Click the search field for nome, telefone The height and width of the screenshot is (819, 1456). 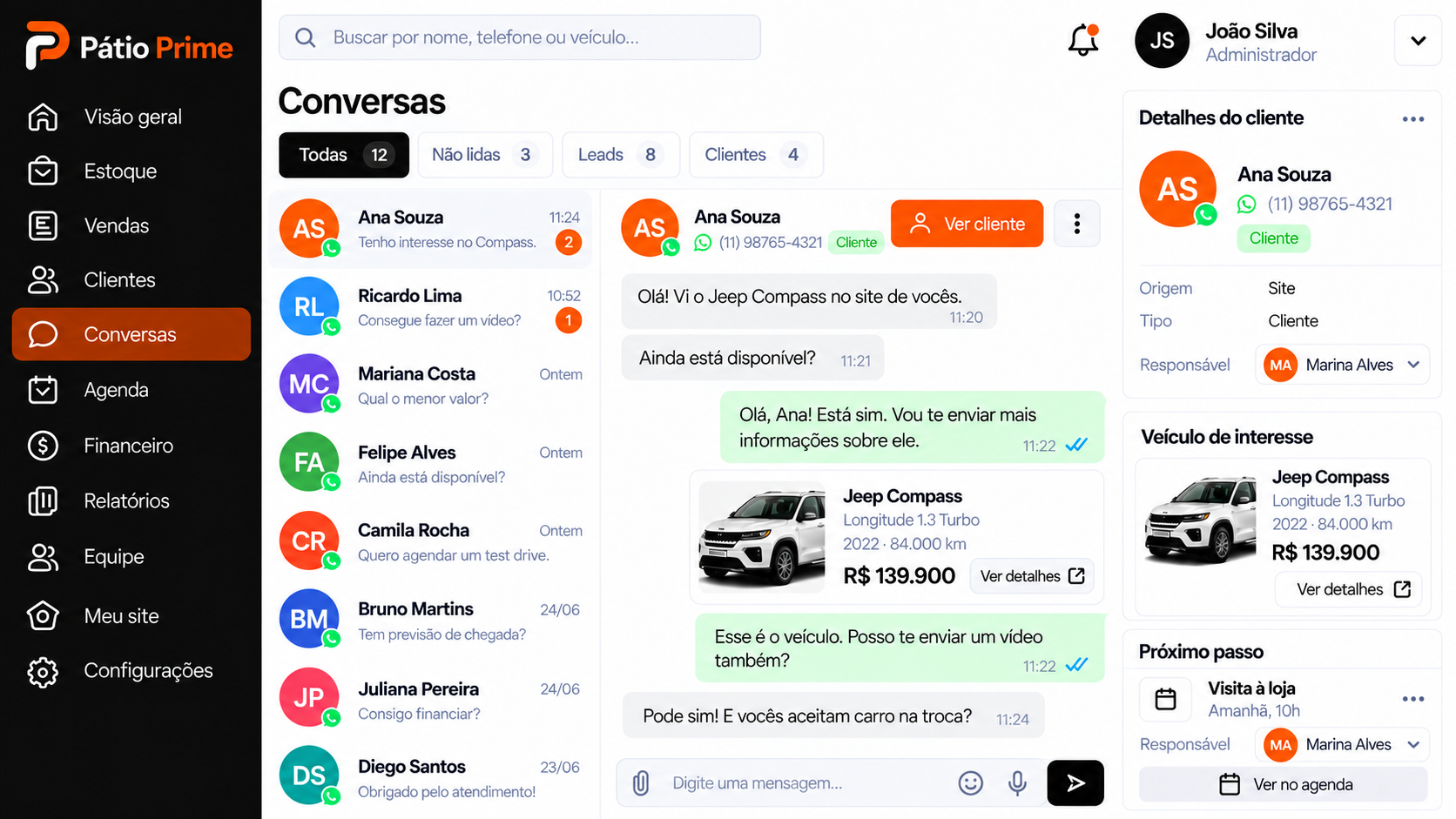(520, 37)
